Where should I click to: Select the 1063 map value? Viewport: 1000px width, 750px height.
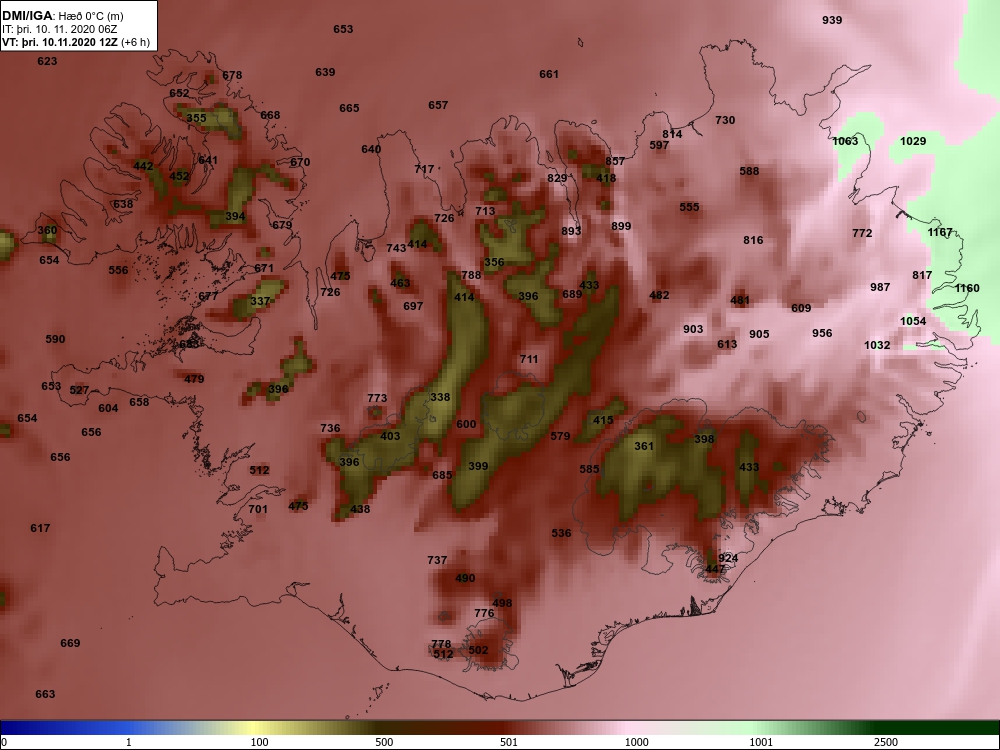coord(846,141)
